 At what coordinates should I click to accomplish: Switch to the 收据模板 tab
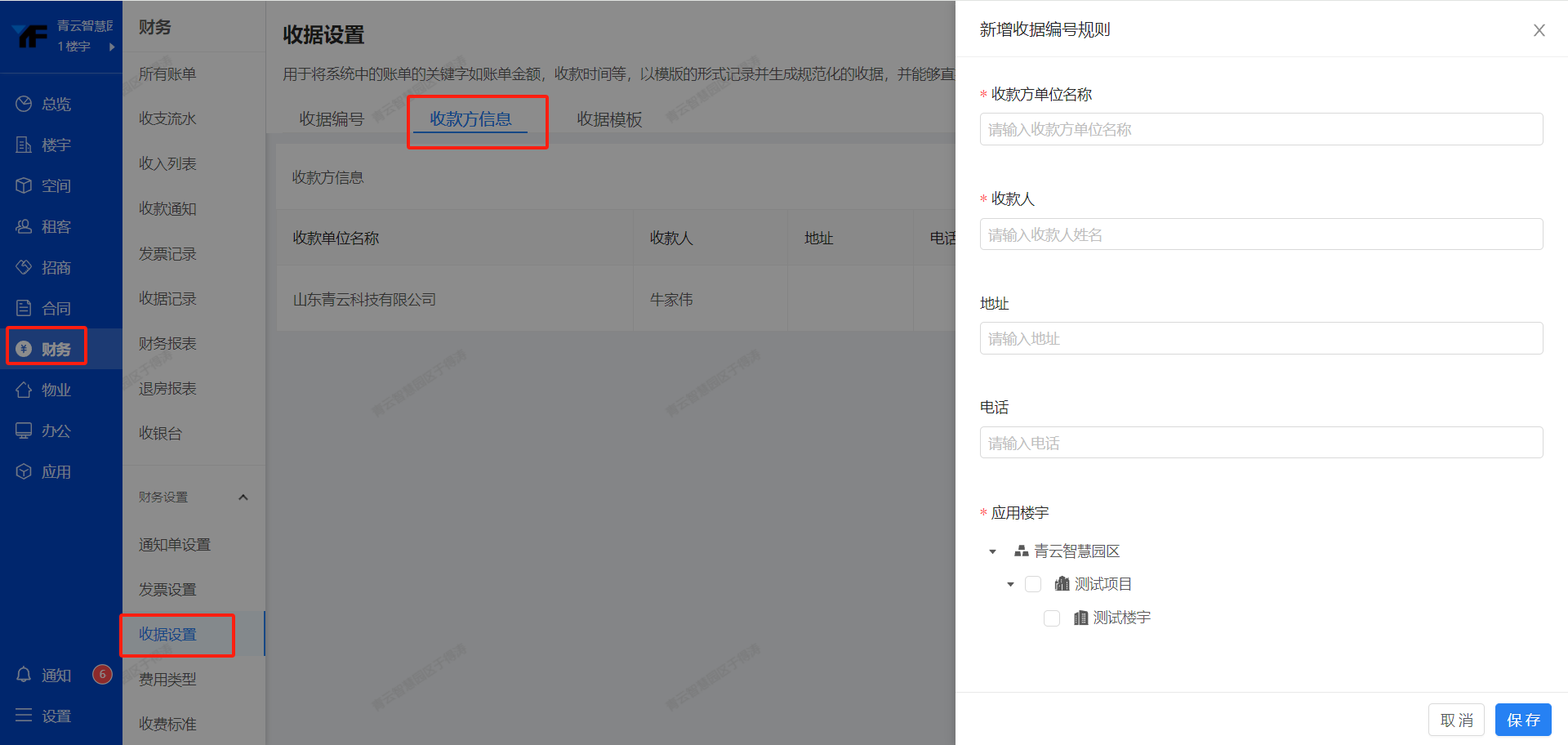[x=609, y=119]
